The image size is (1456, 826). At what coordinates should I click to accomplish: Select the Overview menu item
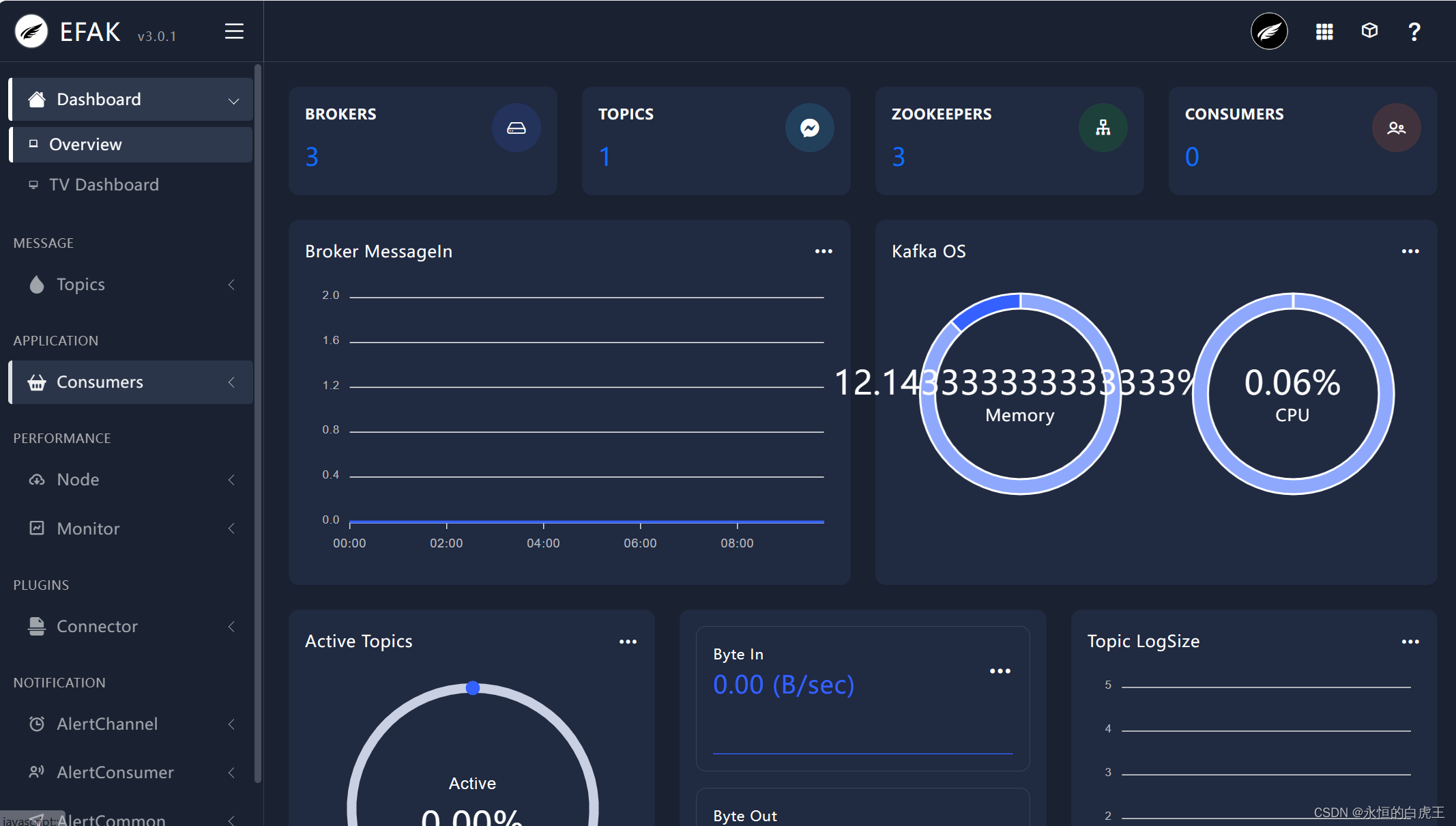(x=85, y=145)
